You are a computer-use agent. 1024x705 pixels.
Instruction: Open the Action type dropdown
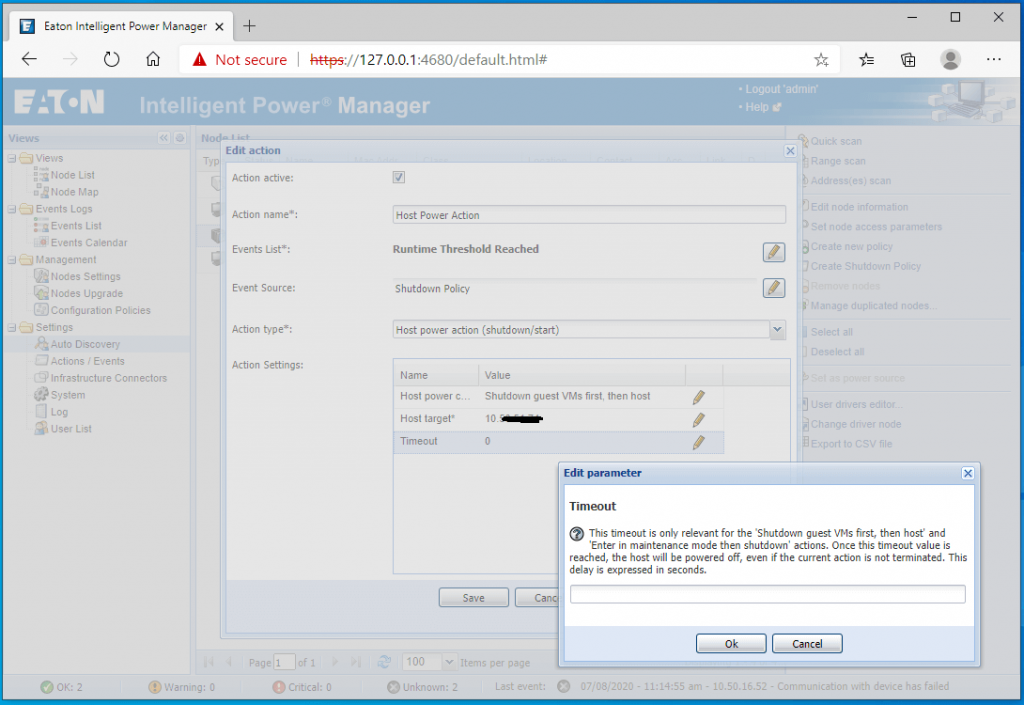pos(777,330)
